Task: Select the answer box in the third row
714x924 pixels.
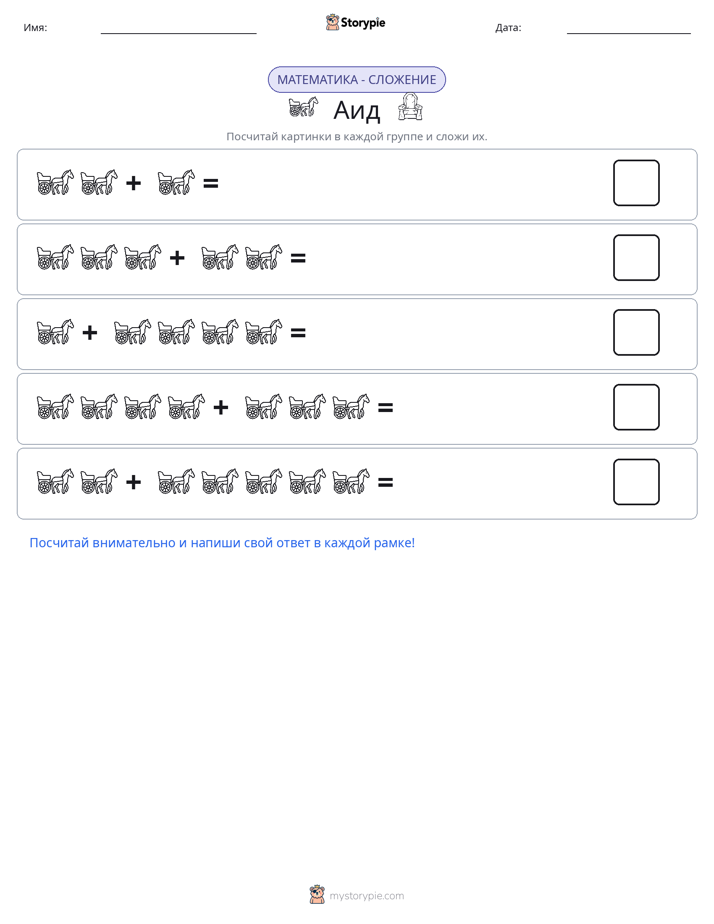Action: pos(636,332)
